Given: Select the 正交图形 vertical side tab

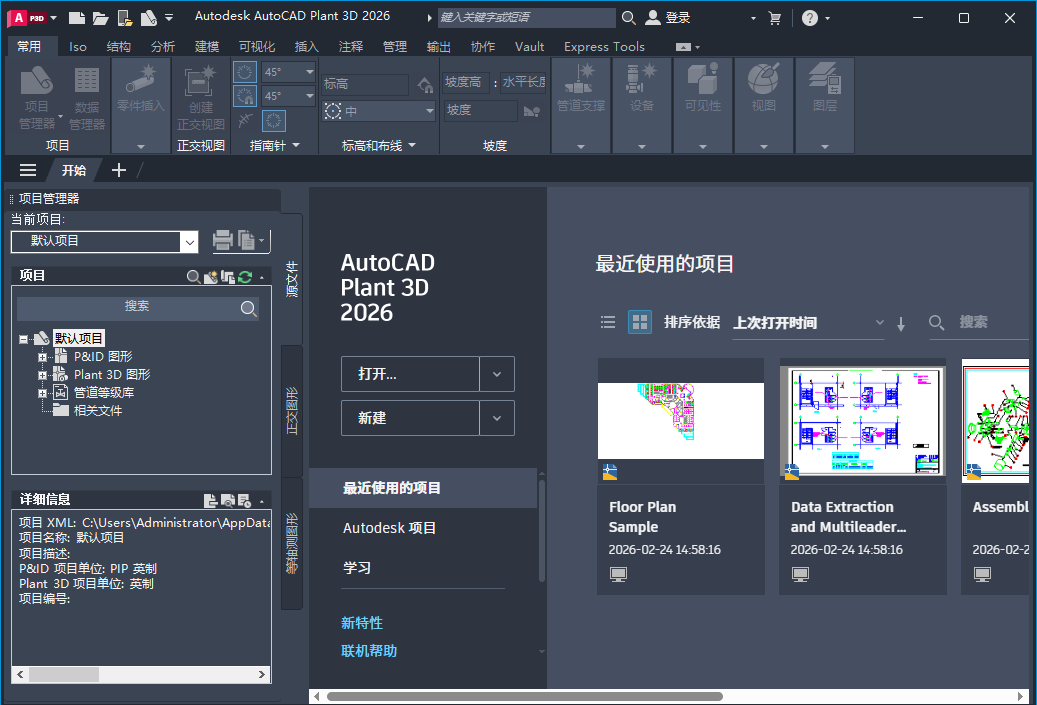Looking at the screenshot, I should coord(292,411).
